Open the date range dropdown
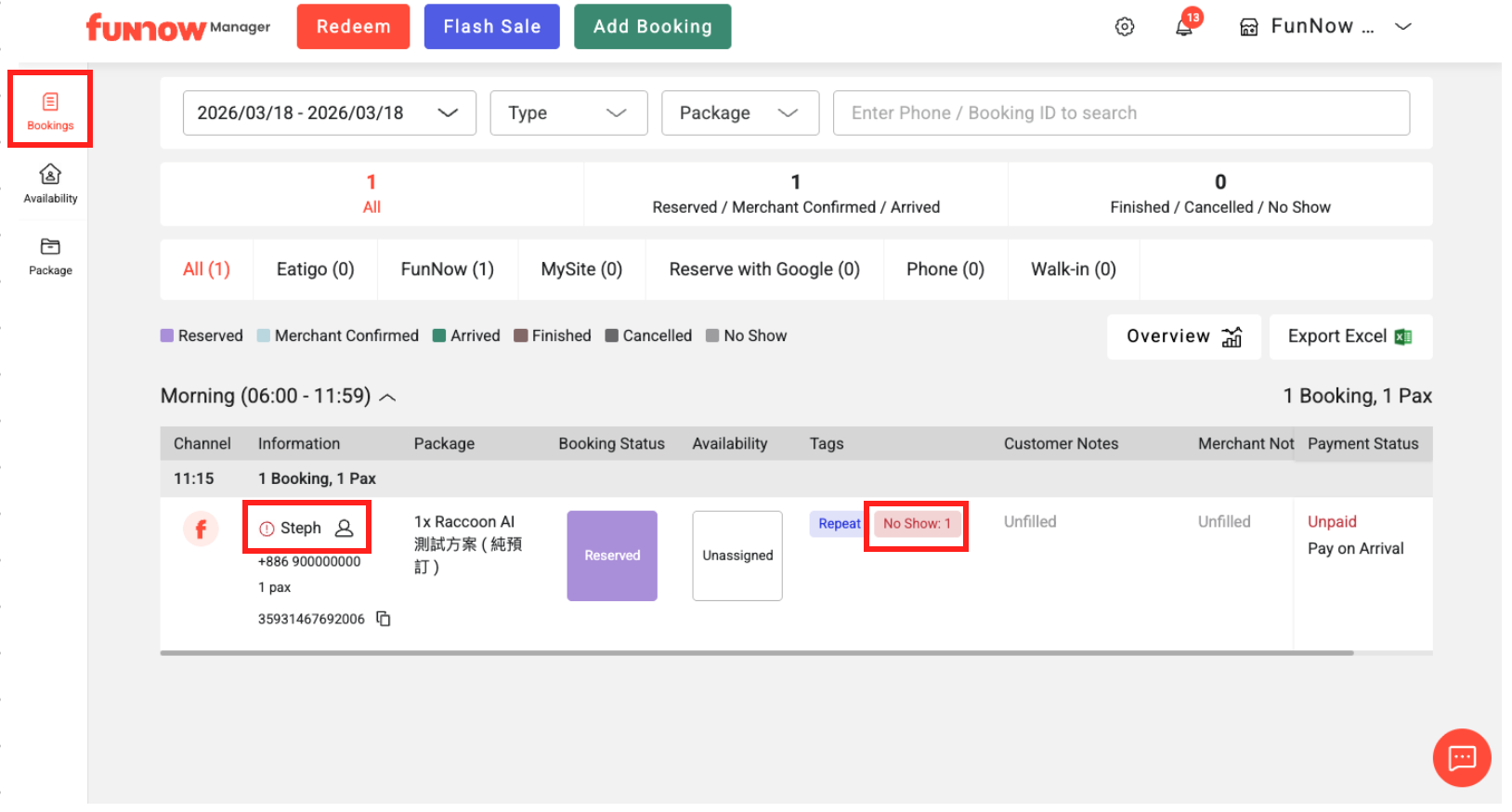1512x812 pixels. click(329, 112)
